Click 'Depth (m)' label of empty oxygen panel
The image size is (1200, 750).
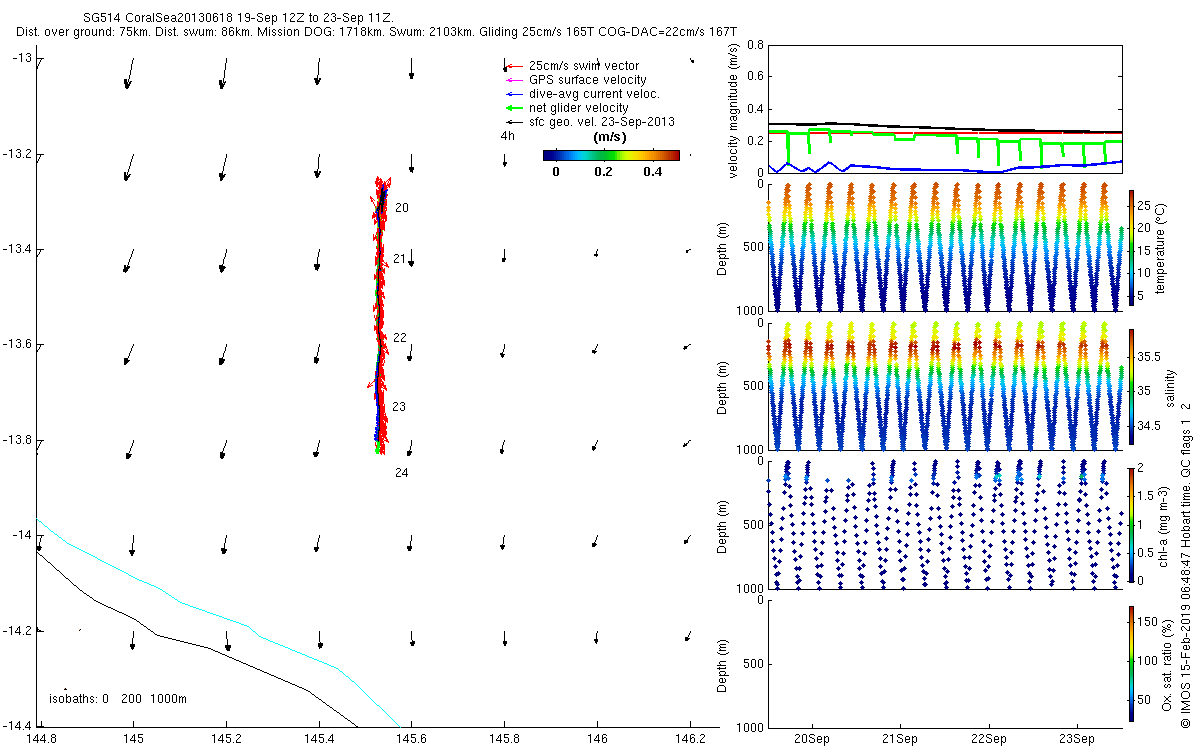pyautogui.click(x=724, y=664)
